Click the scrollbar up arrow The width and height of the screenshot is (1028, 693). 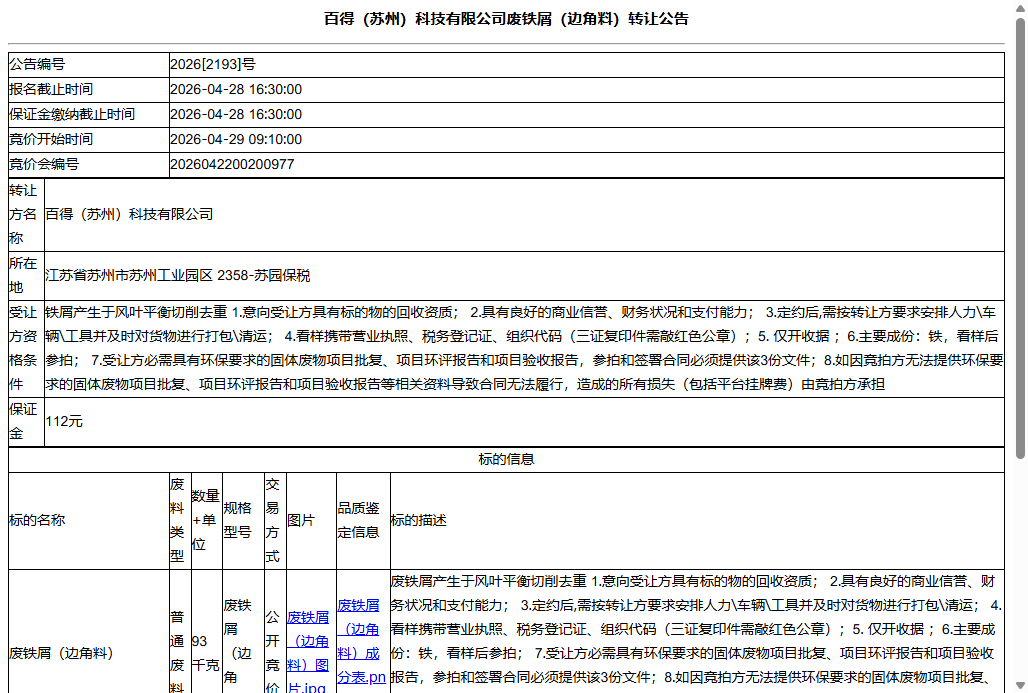pyautogui.click(x=1020, y=7)
